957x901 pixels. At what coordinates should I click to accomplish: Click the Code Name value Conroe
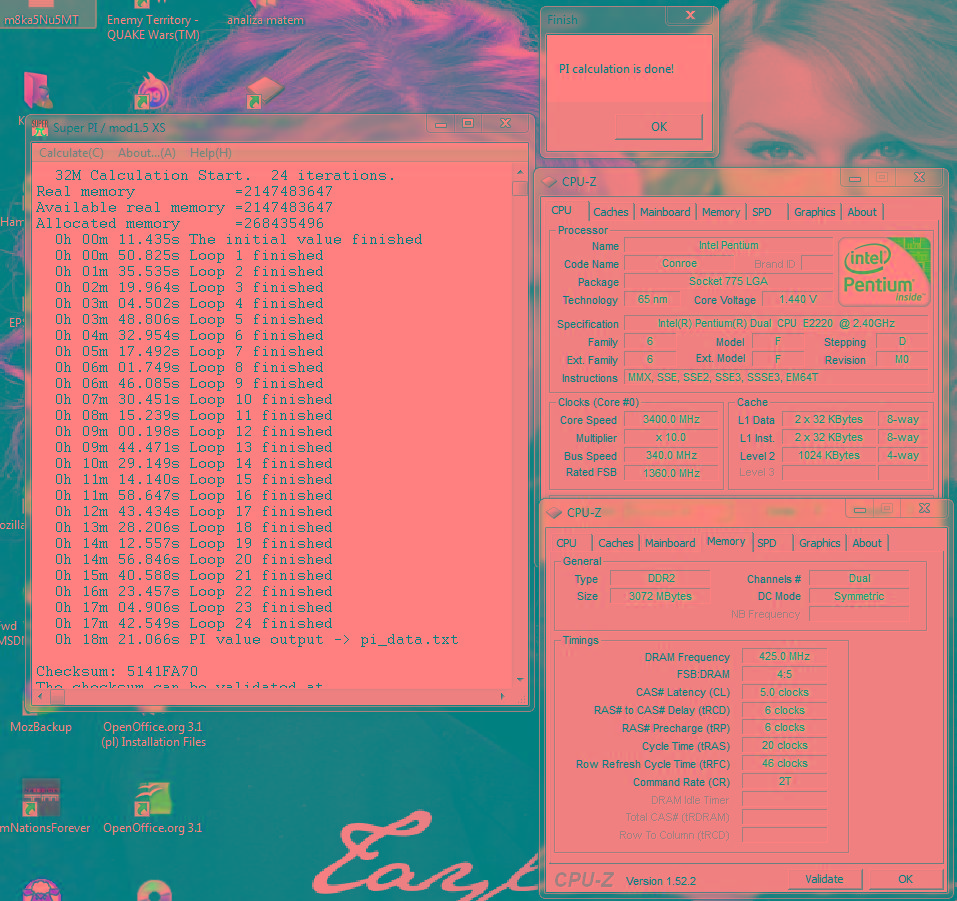pyautogui.click(x=679, y=263)
